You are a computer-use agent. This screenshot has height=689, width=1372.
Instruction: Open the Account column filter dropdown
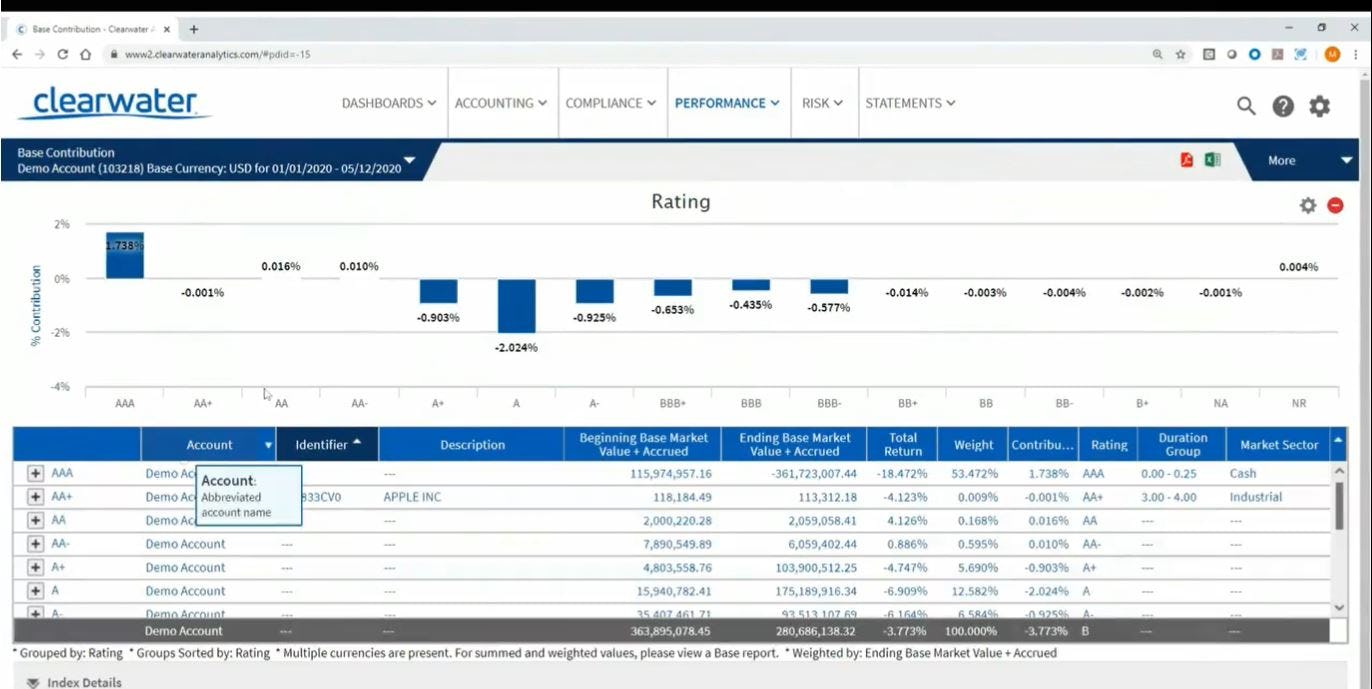267,444
